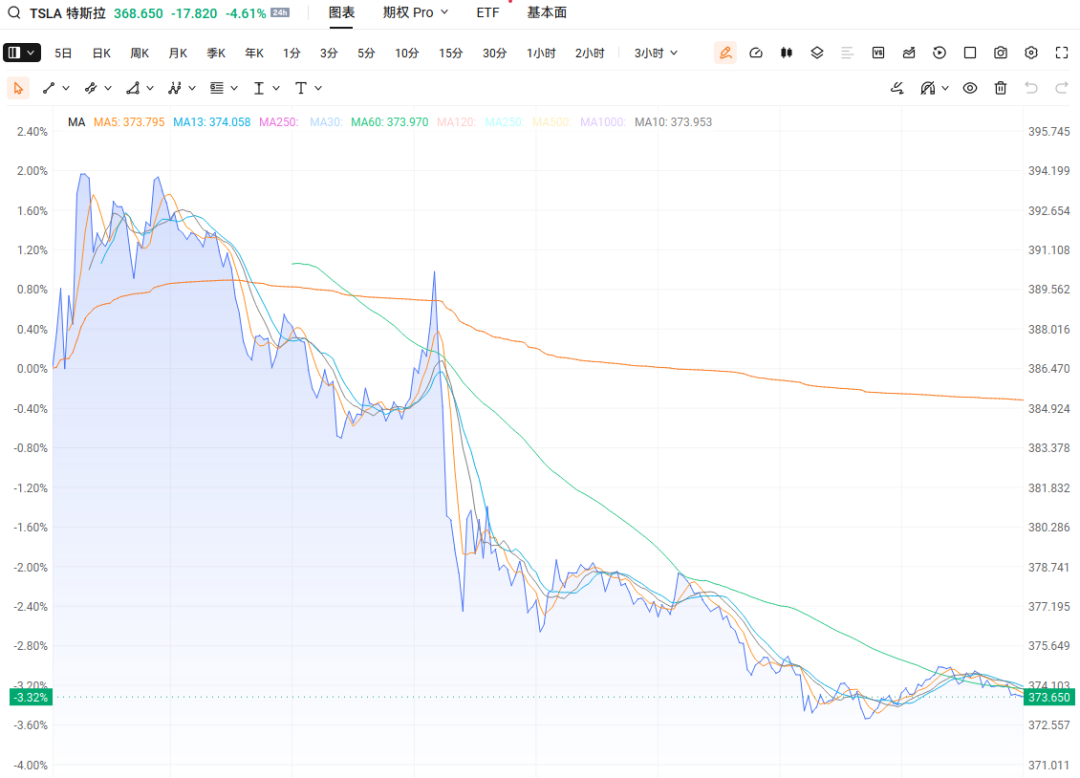Viewport: 1080px width, 778px height.
Task: Take a chart snapshot with camera icon
Action: point(1001,53)
